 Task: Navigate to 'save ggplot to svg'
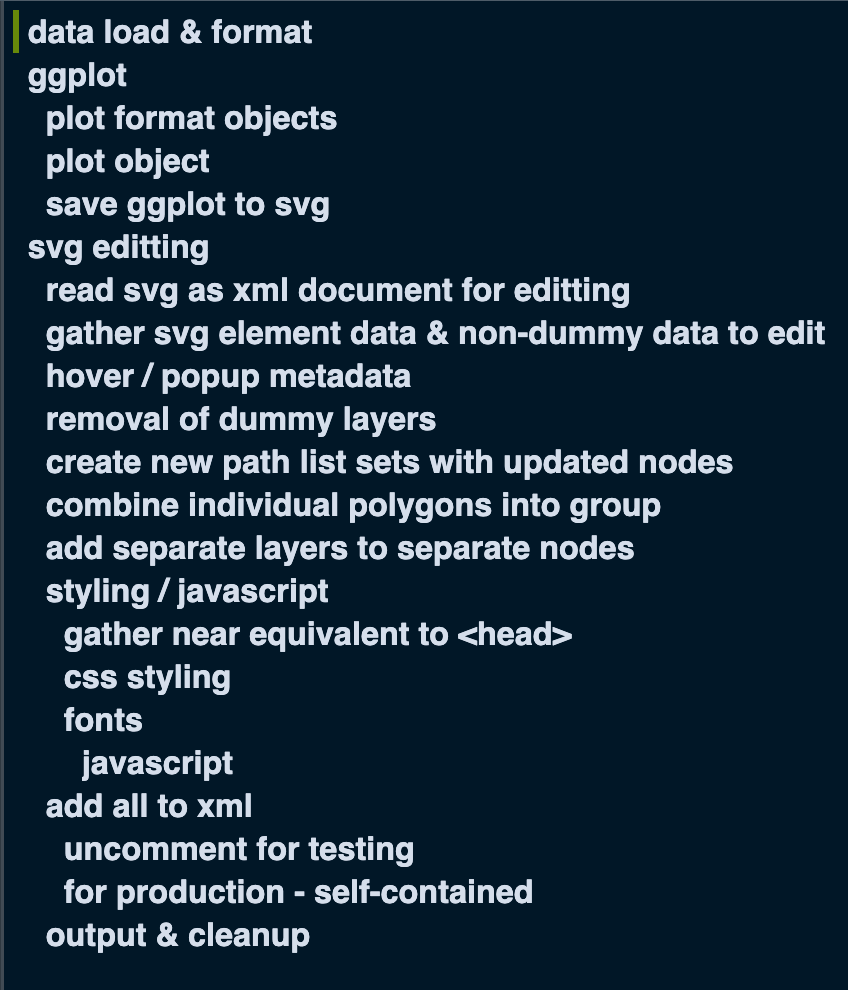click(187, 204)
